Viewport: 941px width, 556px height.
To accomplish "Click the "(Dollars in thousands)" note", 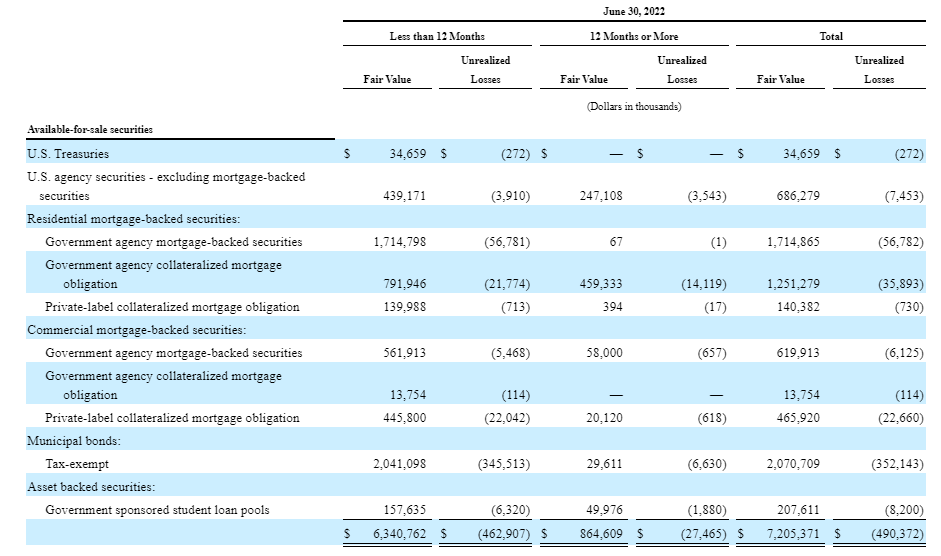I will point(634,107).
